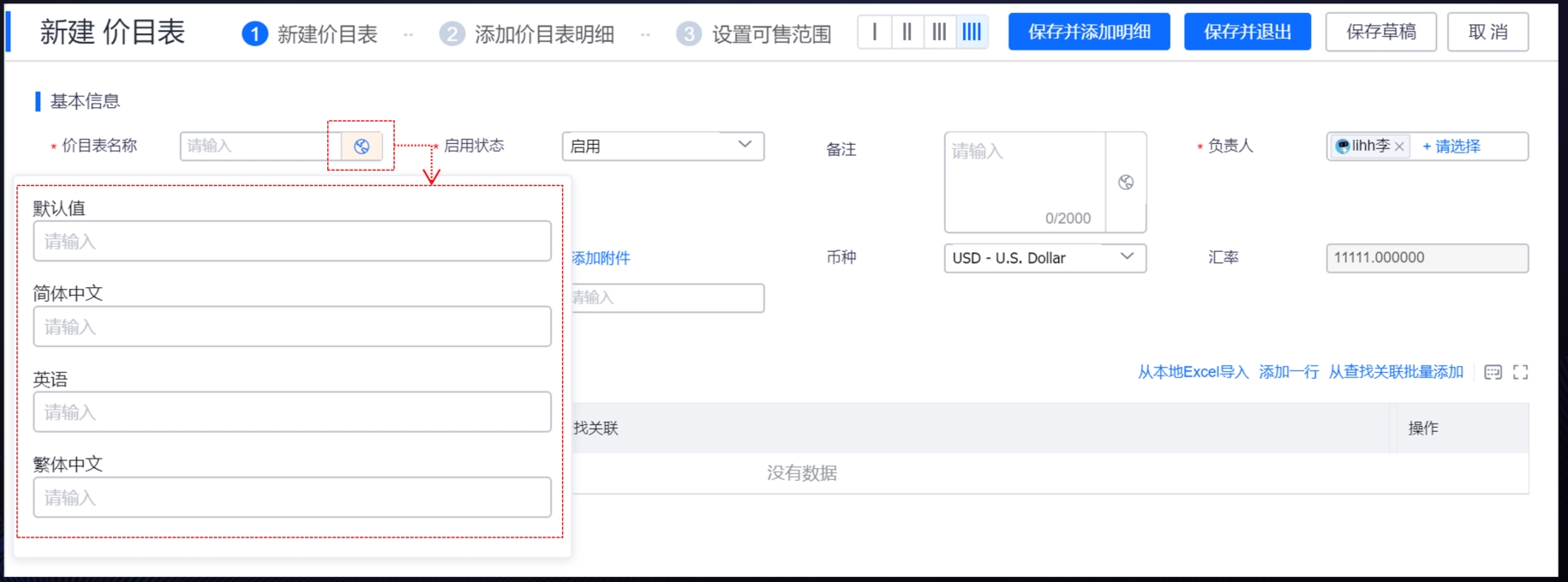This screenshot has height=582, width=1568.
Task: Click the 英语 input field
Action: click(291, 412)
